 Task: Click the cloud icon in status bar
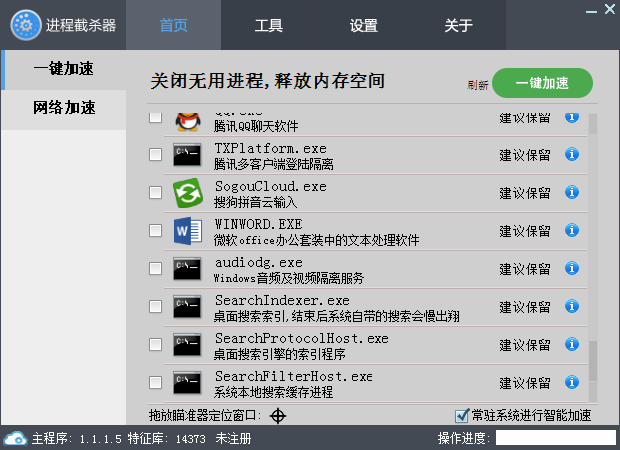(15, 438)
